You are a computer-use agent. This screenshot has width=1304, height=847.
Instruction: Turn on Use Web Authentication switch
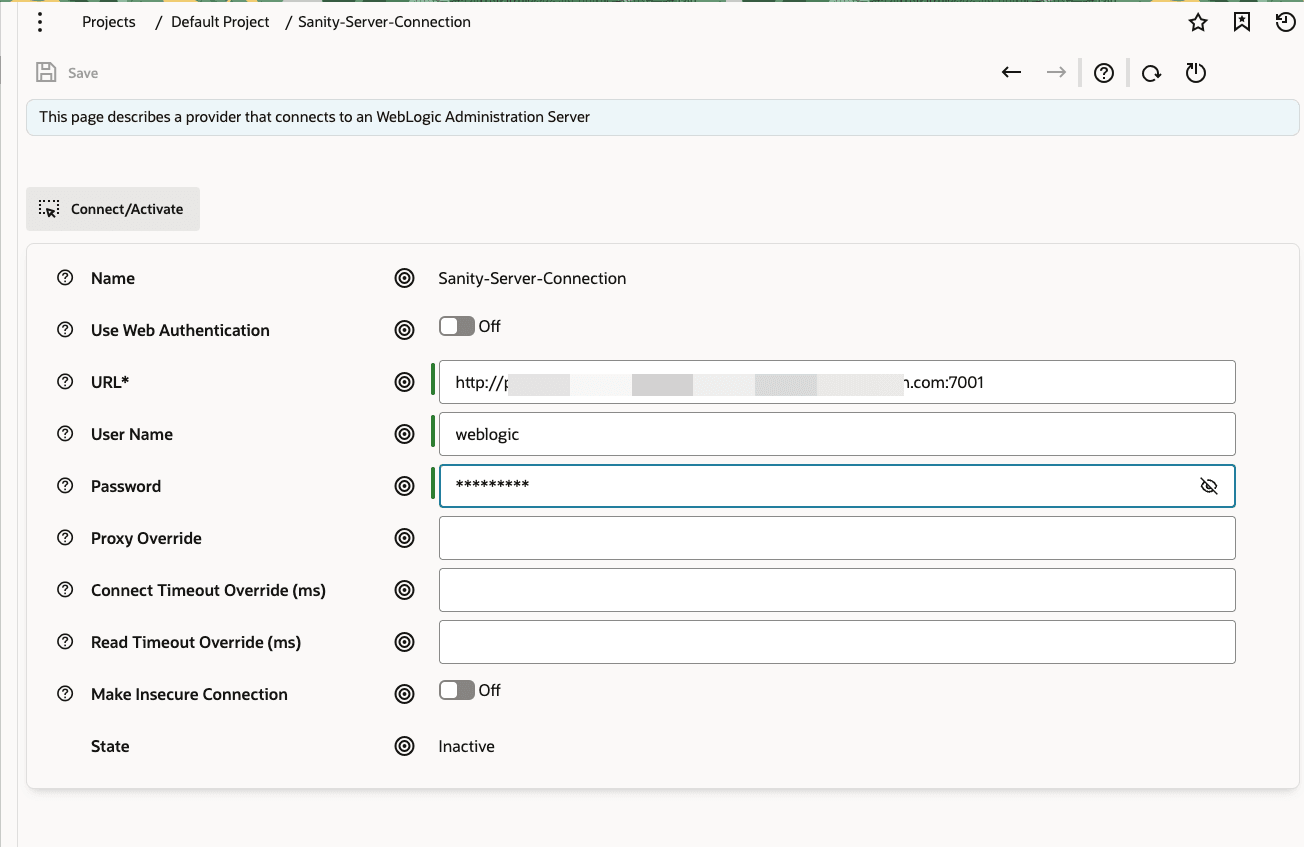[457, 326]
